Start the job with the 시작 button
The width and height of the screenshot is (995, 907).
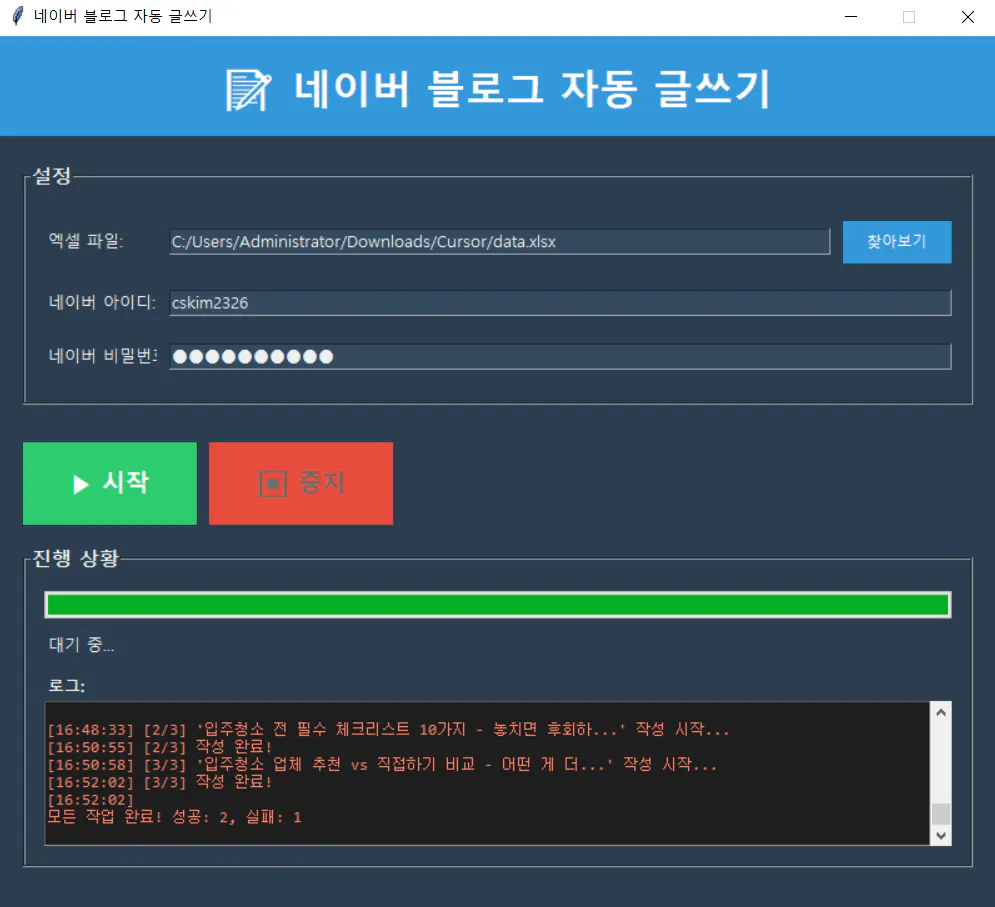pyautogui.click(x=110, y=484)
